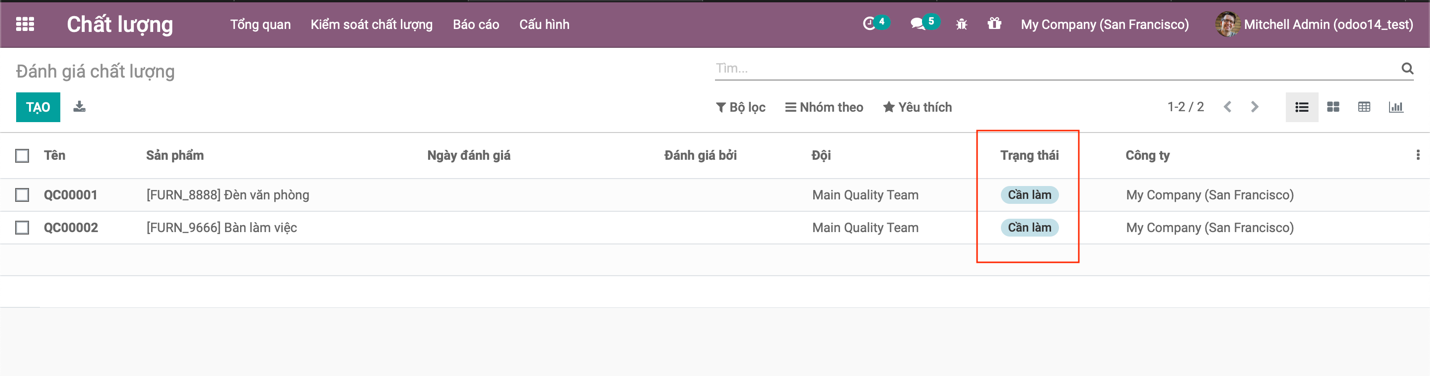The width and height of the screenshot is (1430, 376).
Task: Click the Tìm search input field
Action: point(1055,69)
